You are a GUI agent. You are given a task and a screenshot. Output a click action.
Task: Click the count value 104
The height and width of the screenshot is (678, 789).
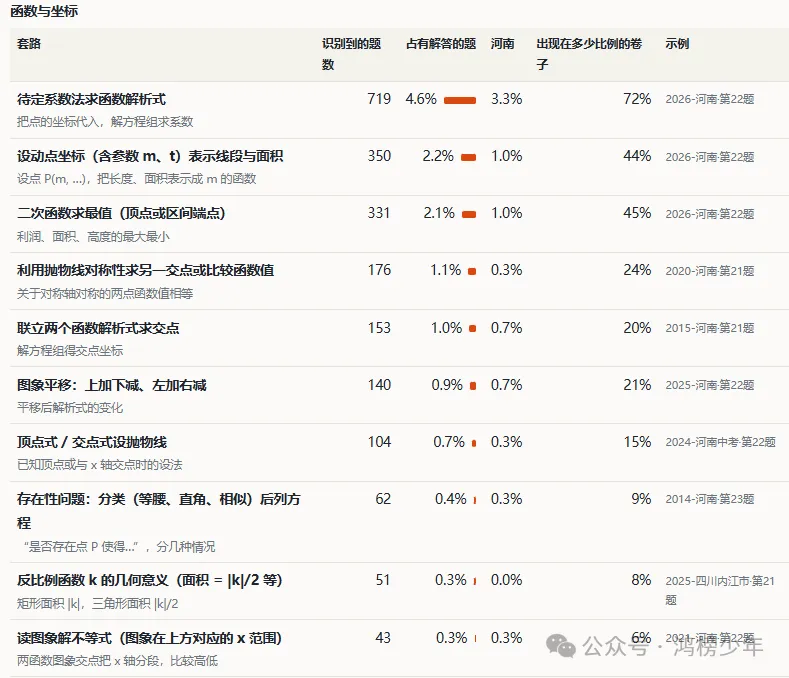coord(379,442)
